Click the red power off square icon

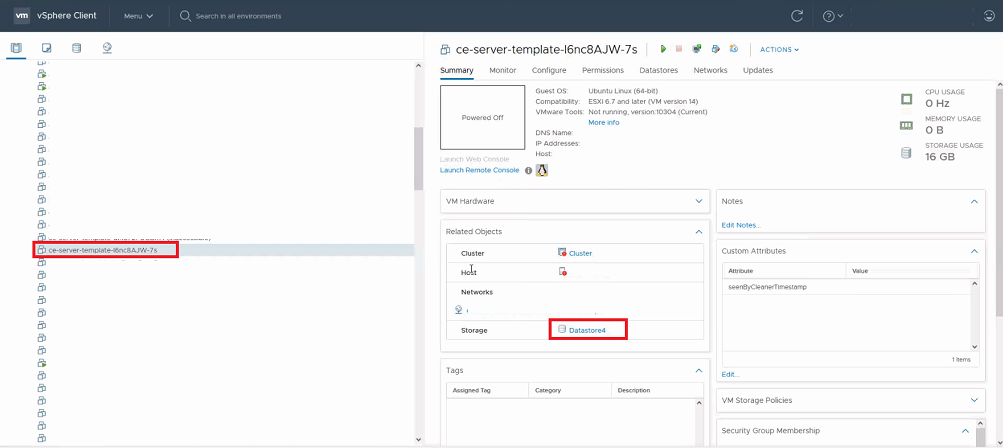(x=679, y=49)
